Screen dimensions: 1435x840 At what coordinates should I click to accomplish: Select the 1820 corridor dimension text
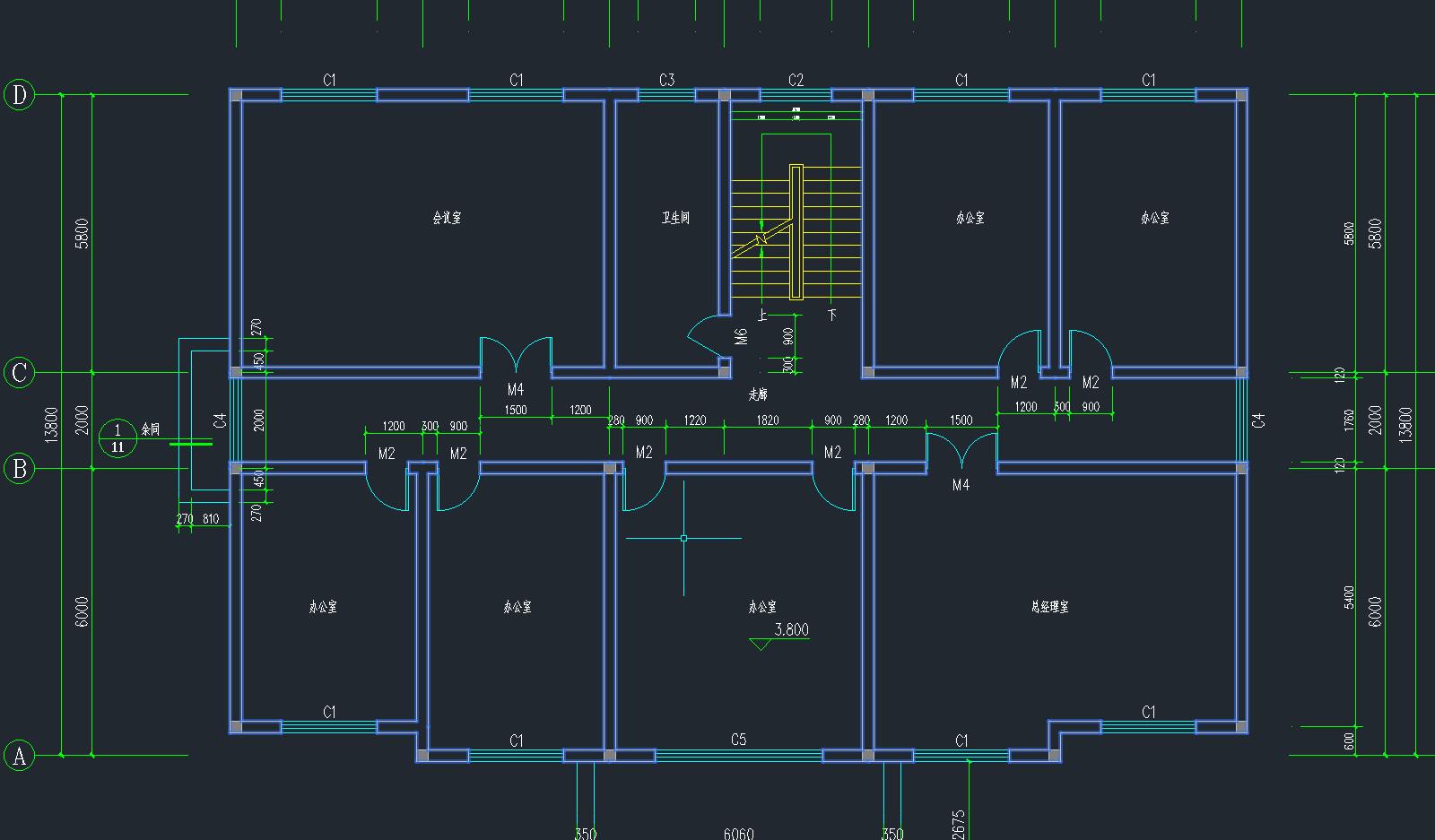coord(768,420)
